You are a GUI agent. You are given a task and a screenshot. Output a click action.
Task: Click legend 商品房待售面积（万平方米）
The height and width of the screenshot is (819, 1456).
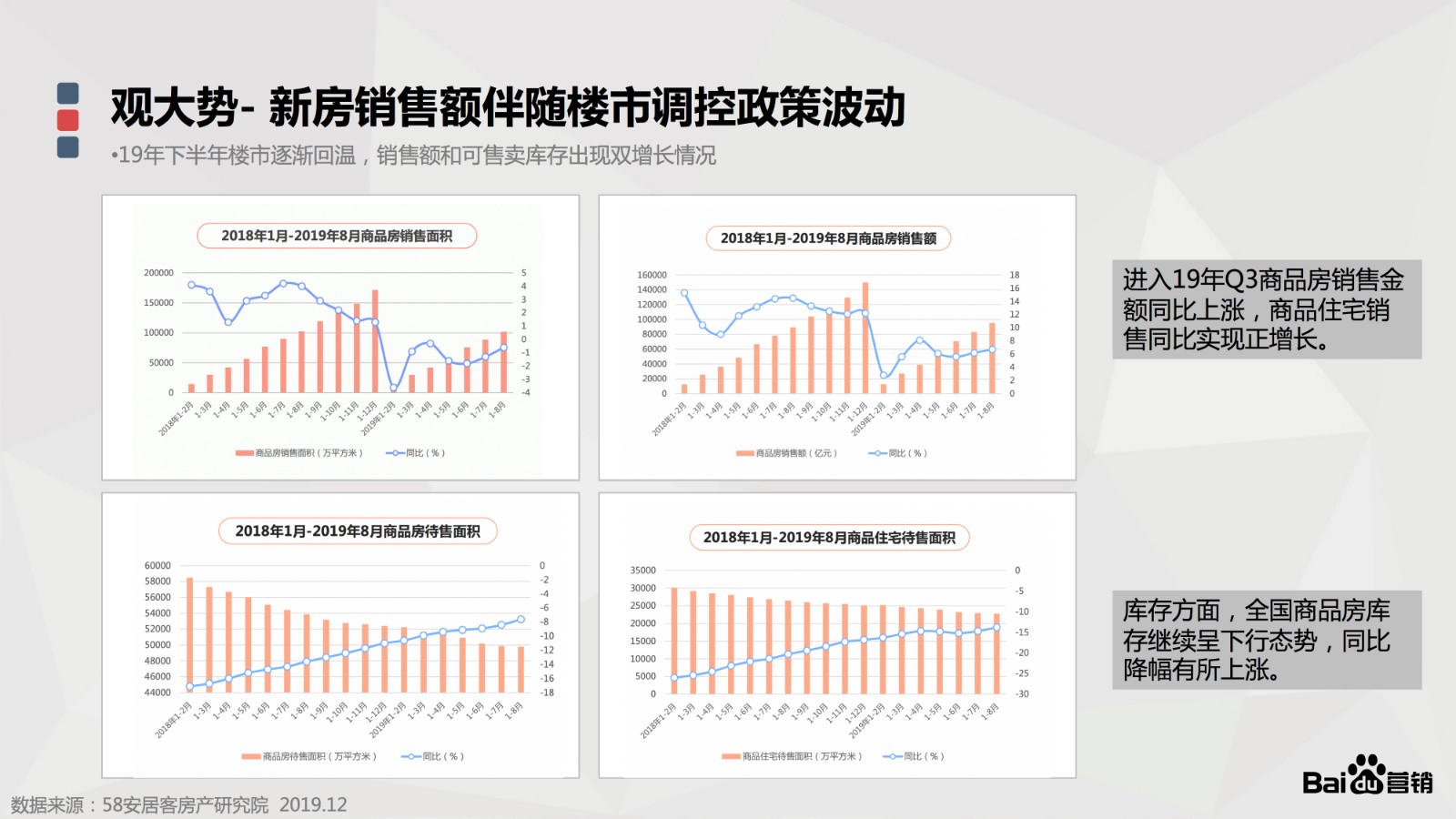coord(309,756)
